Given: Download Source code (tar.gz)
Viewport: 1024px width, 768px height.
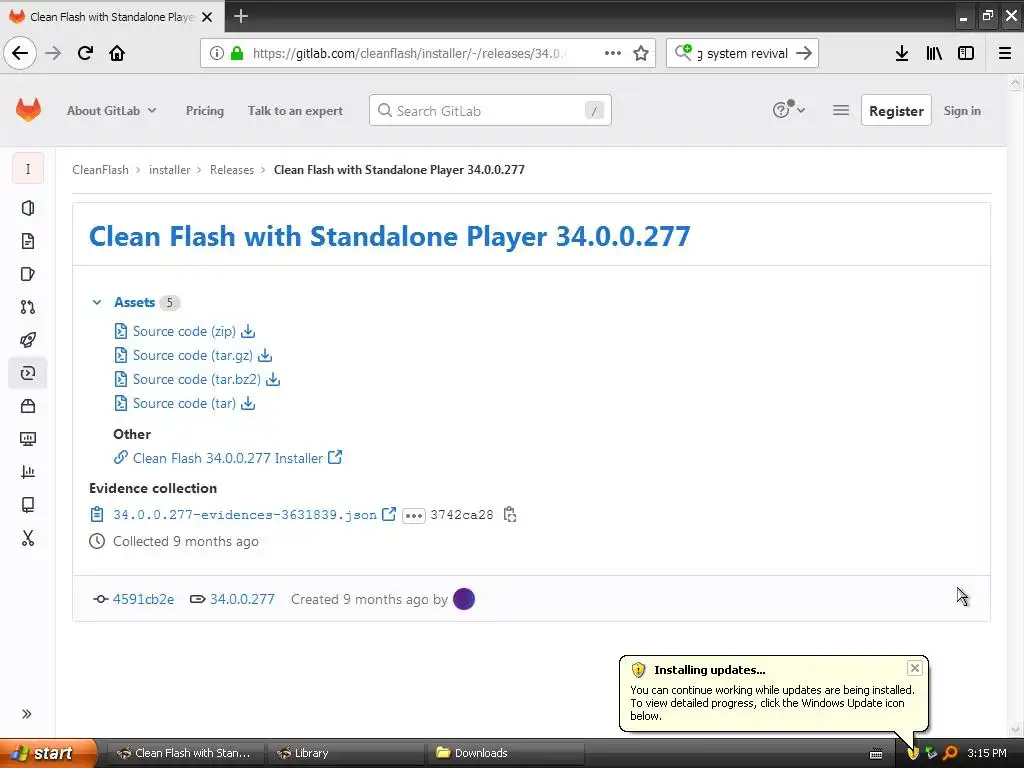Looking at the screenshot, I should click(193, 355).
